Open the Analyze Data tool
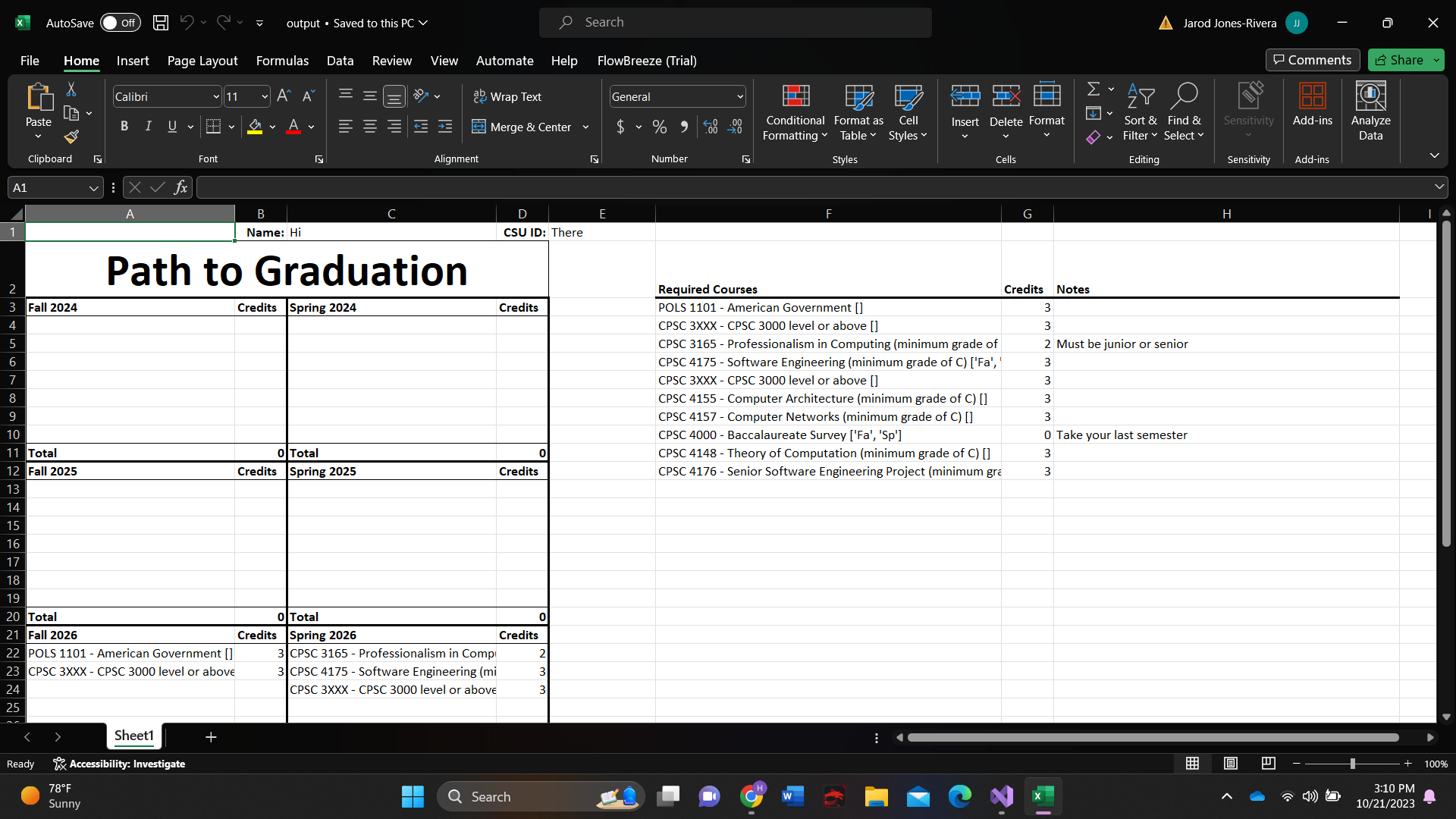 pyautogui.click(x=1370, y=111)
